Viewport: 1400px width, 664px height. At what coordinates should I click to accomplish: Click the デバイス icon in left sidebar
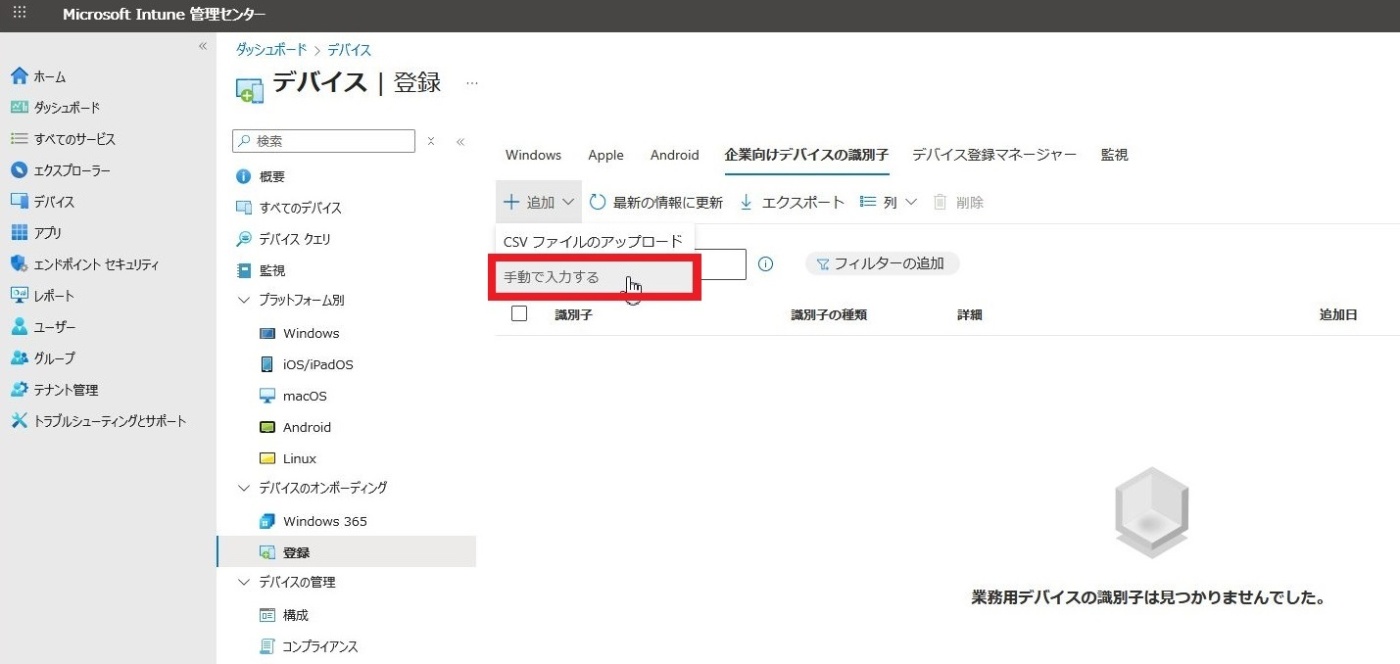pyautogui.click(x=19, y=201)
